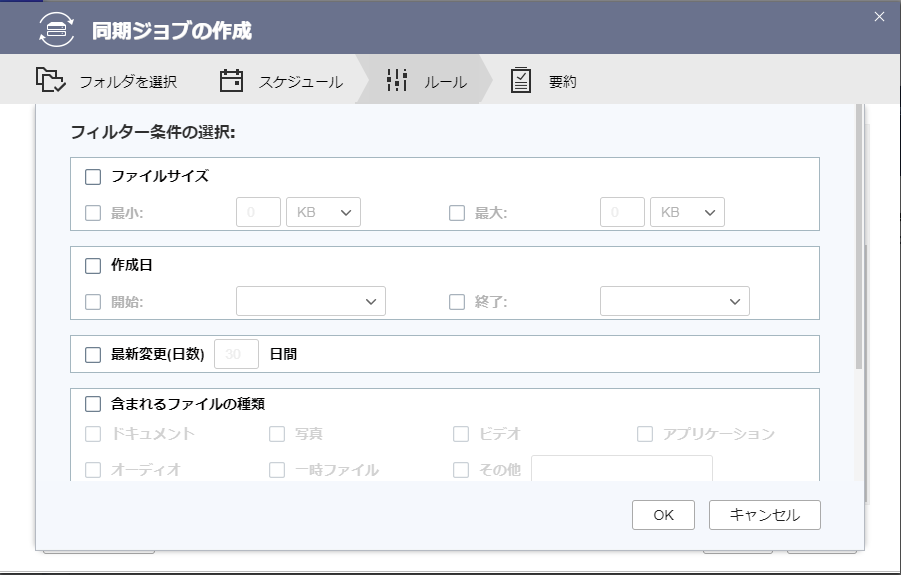Switch to the 要約 step tab
Screen dimensions: 901x575
coord(562,82)
